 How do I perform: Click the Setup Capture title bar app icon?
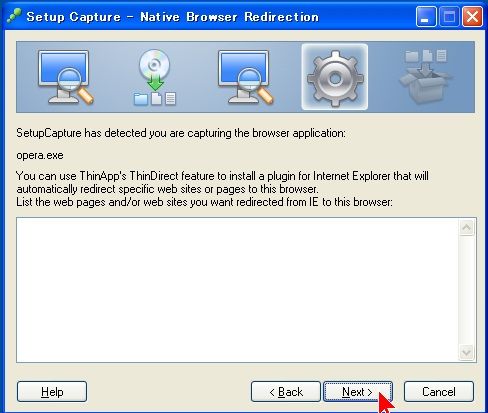pyautogui.click(x=14, y=16)
